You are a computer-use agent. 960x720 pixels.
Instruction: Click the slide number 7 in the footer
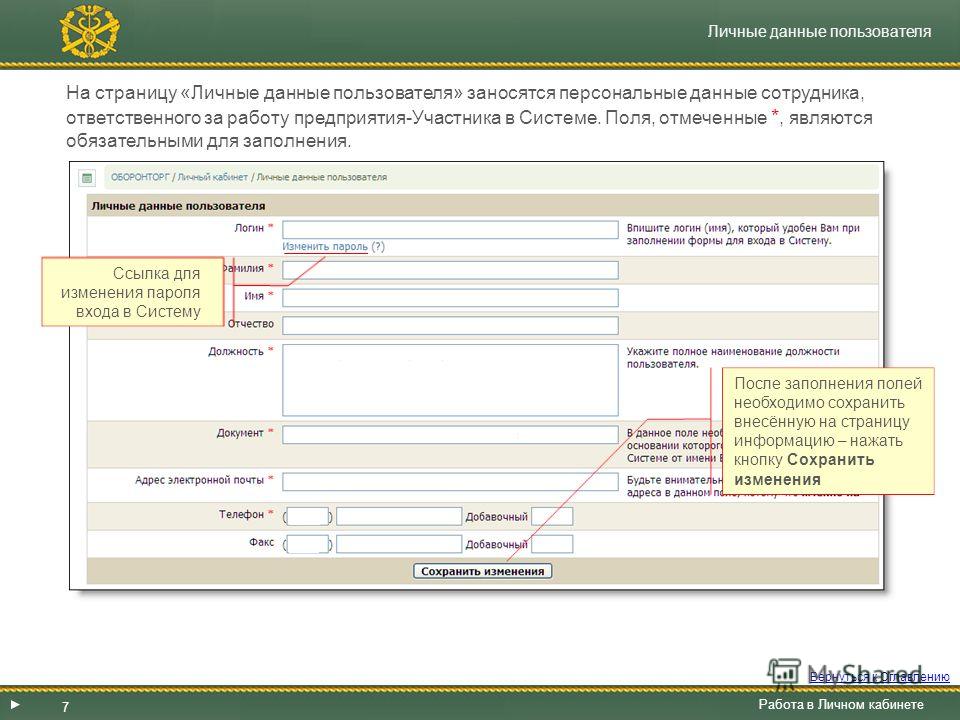click(66, 707)
